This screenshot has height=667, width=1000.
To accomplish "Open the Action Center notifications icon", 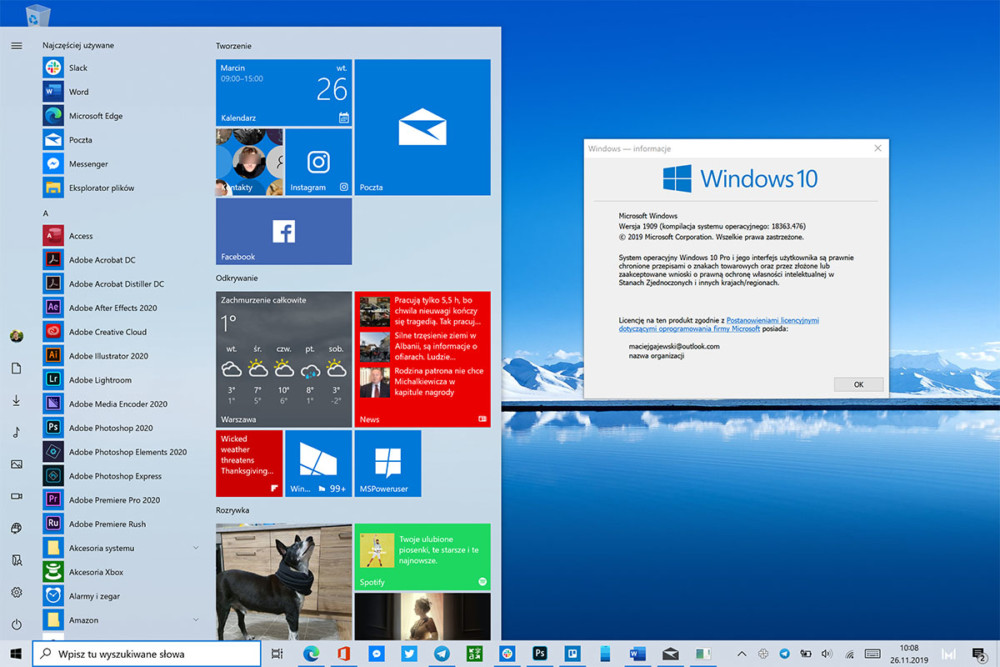I will tap(978, 654).
